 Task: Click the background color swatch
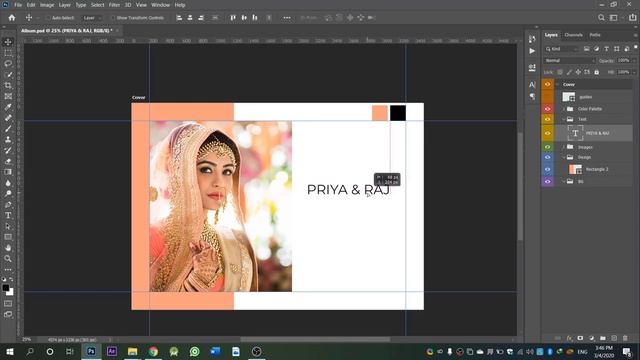click(10, 292)
